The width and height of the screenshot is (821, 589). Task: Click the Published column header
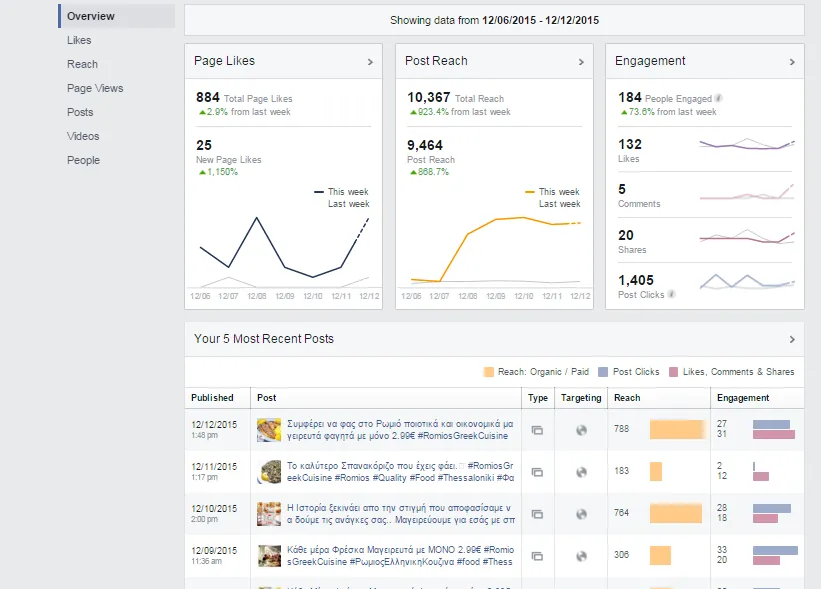click(212, 398)
